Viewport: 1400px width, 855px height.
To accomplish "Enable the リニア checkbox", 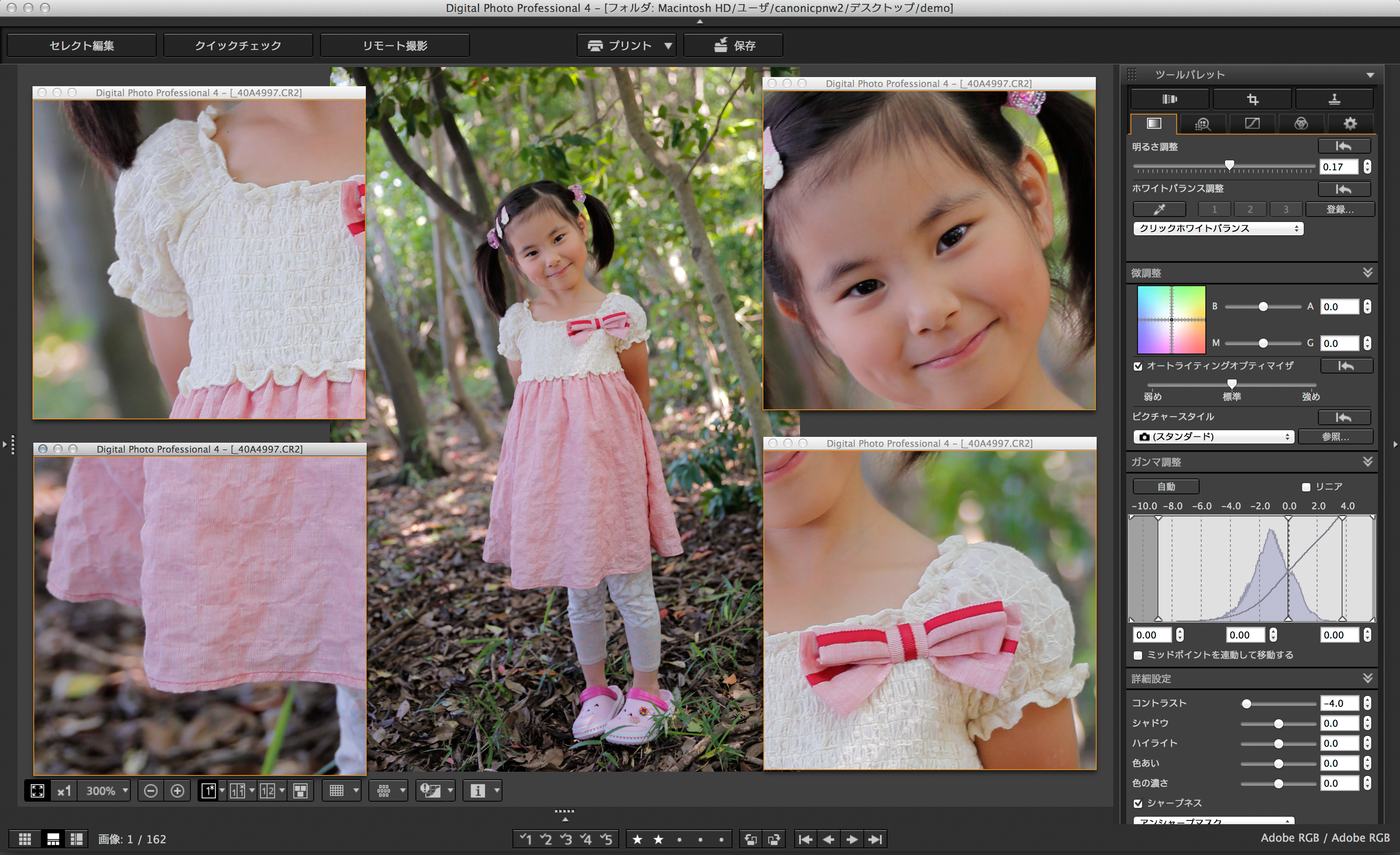I will [x=1306, y=487].
